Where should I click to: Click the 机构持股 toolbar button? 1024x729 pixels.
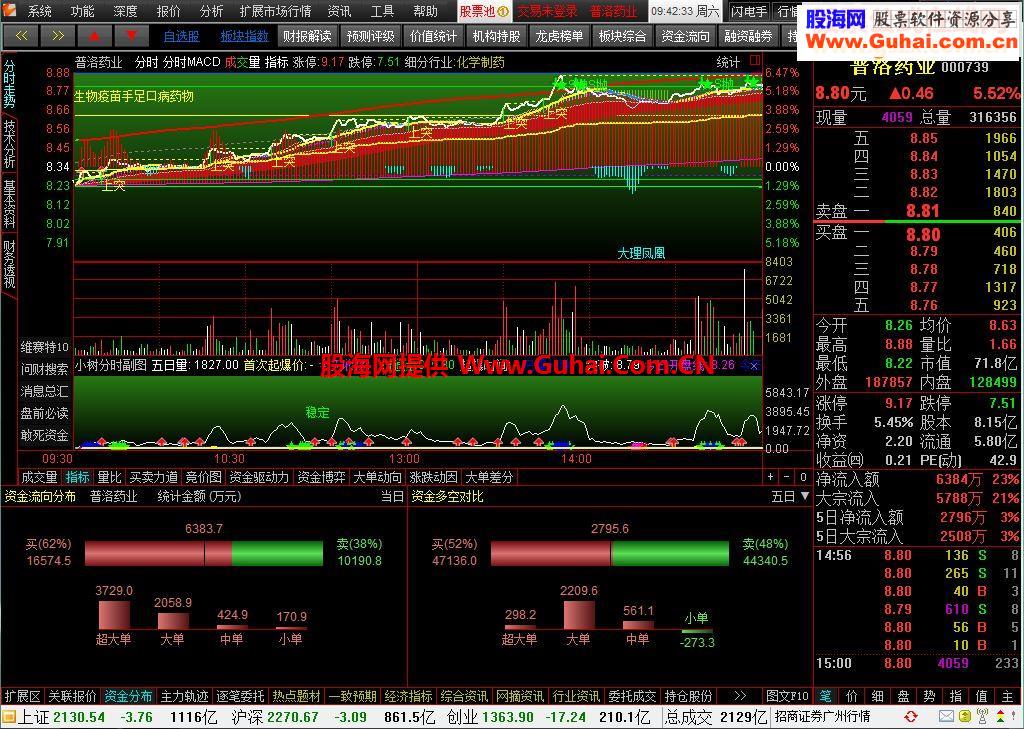[x=496, y=37]
